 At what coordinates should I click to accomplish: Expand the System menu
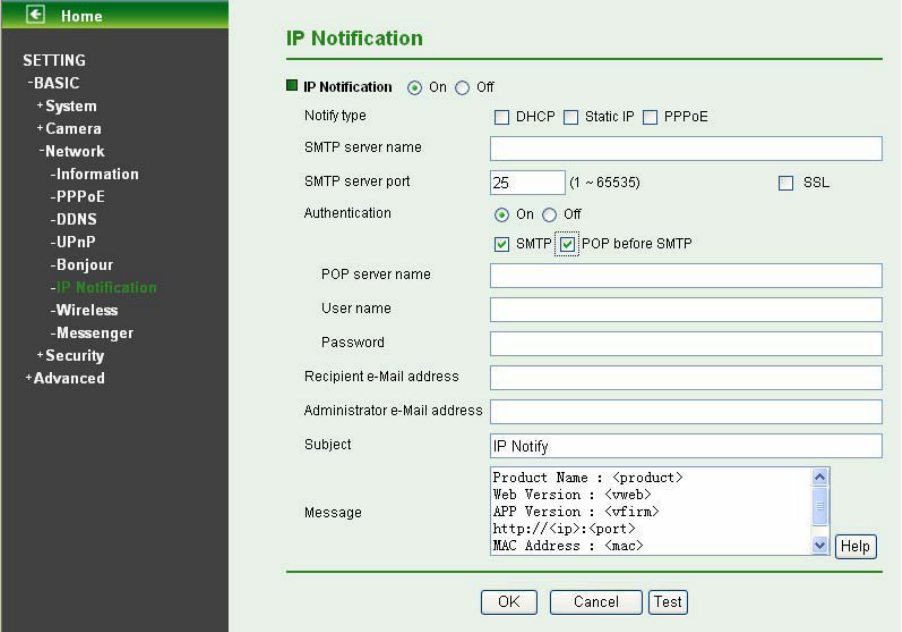click(x=67, y=106)
